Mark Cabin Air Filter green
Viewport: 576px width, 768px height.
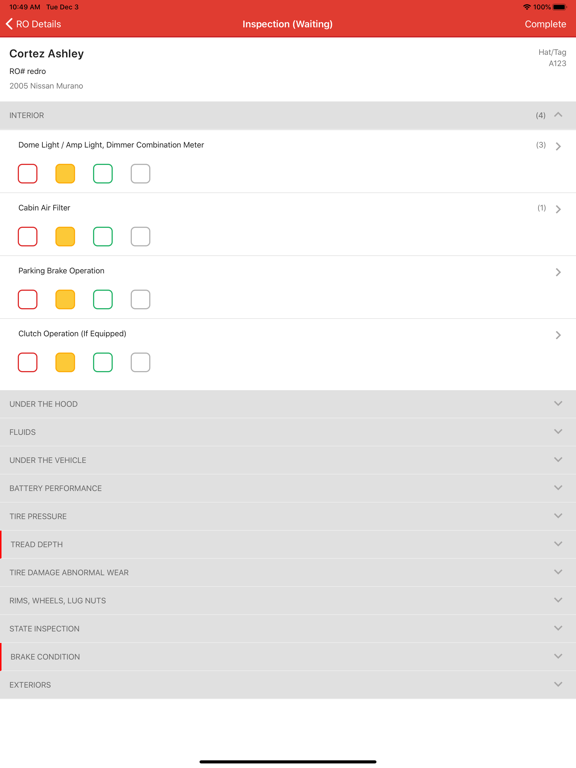click(x=103, y=237)
